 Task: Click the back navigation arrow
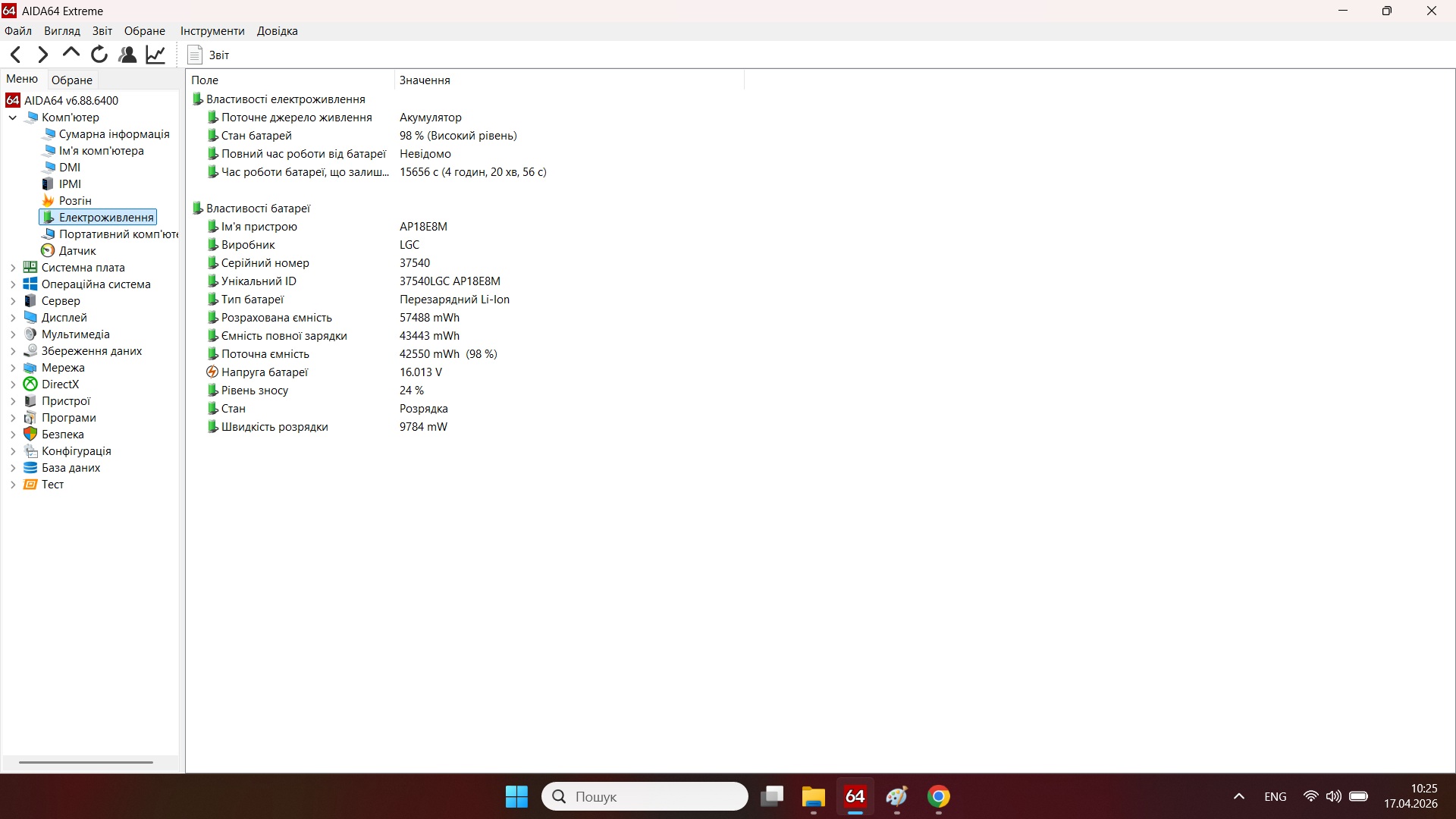[15, 54]
